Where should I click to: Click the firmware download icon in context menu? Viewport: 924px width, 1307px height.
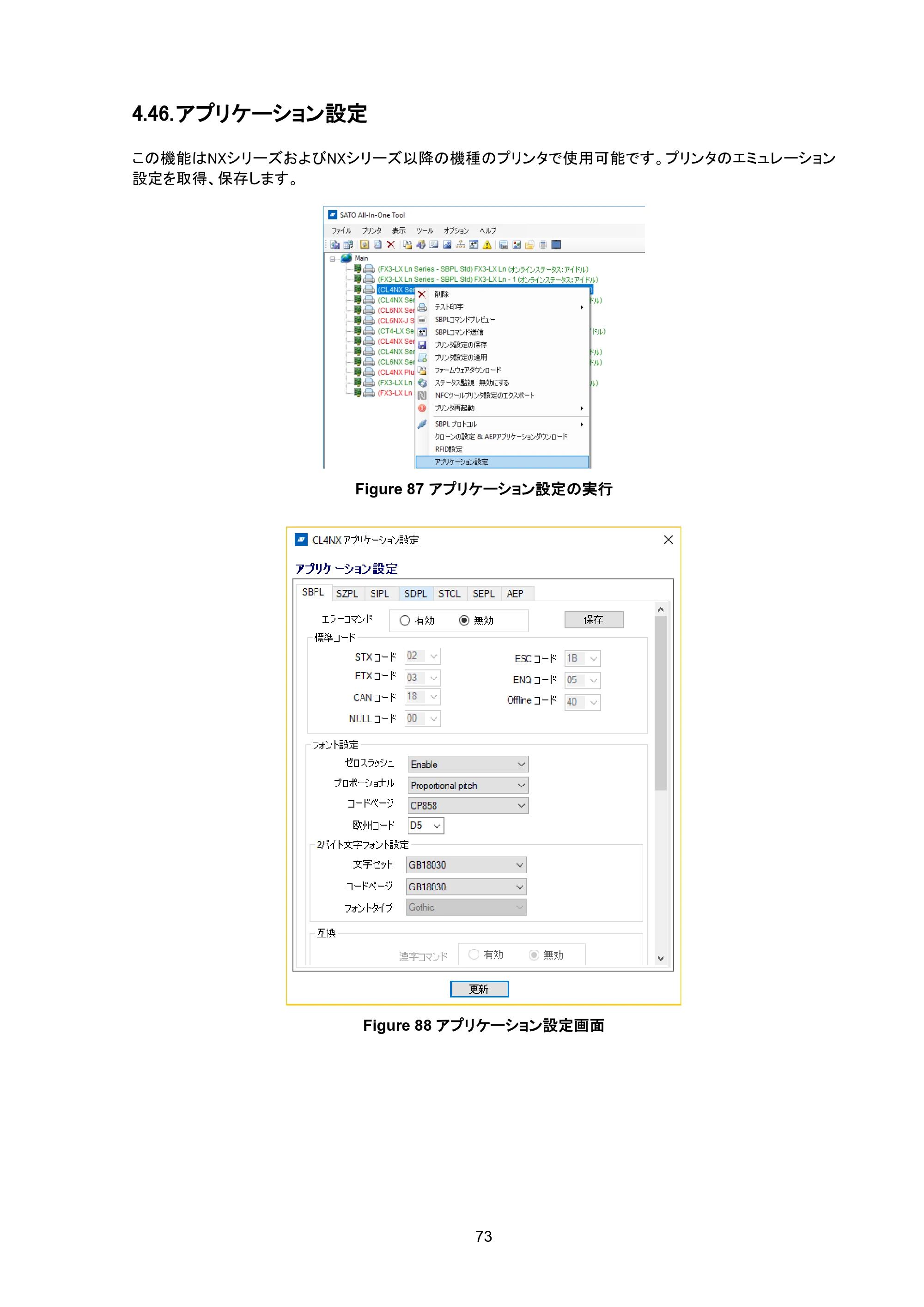422,370
